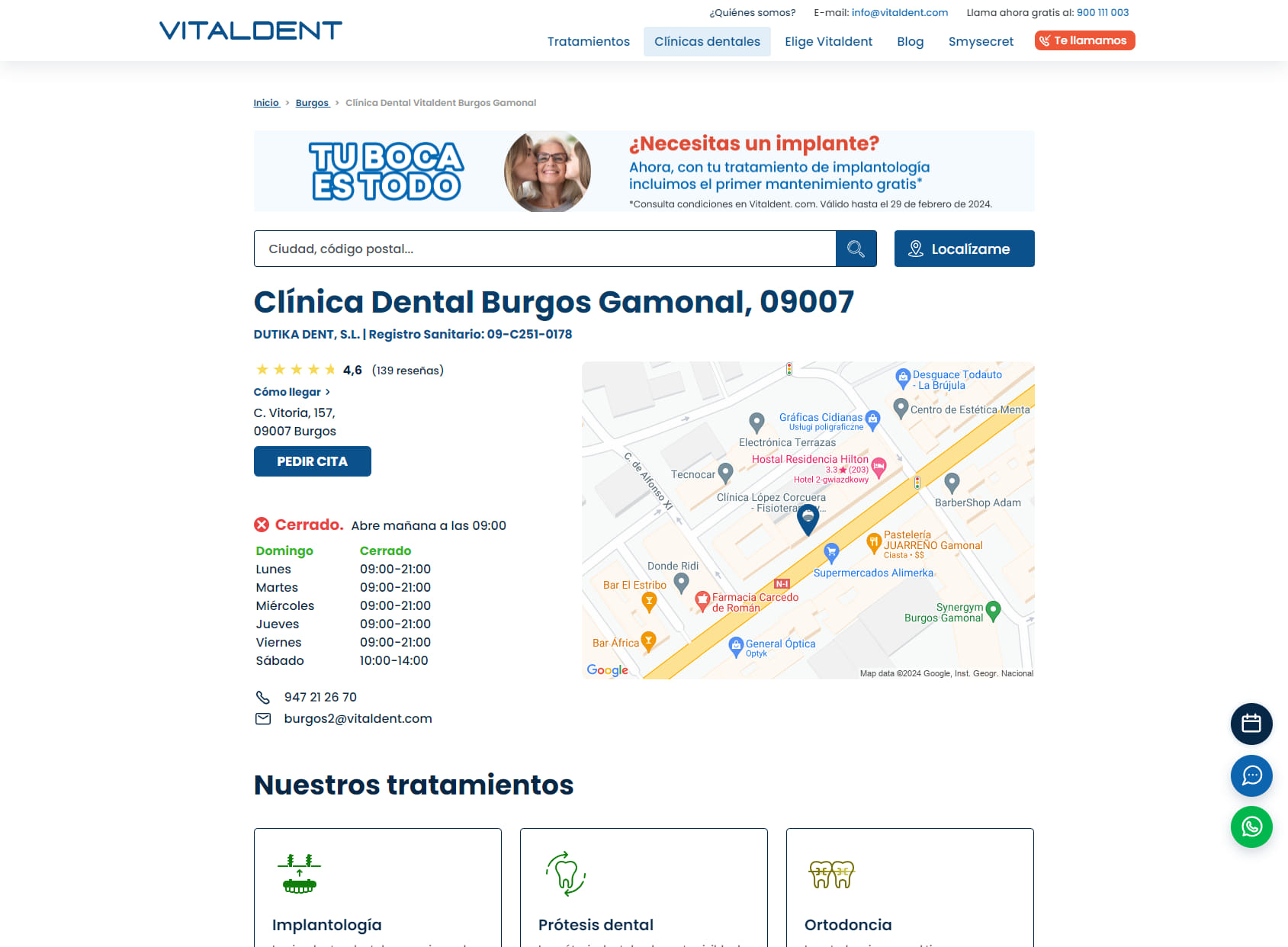Open the Prótesis dental card title
Screen dimensions: 1288x947
[596, 925]
